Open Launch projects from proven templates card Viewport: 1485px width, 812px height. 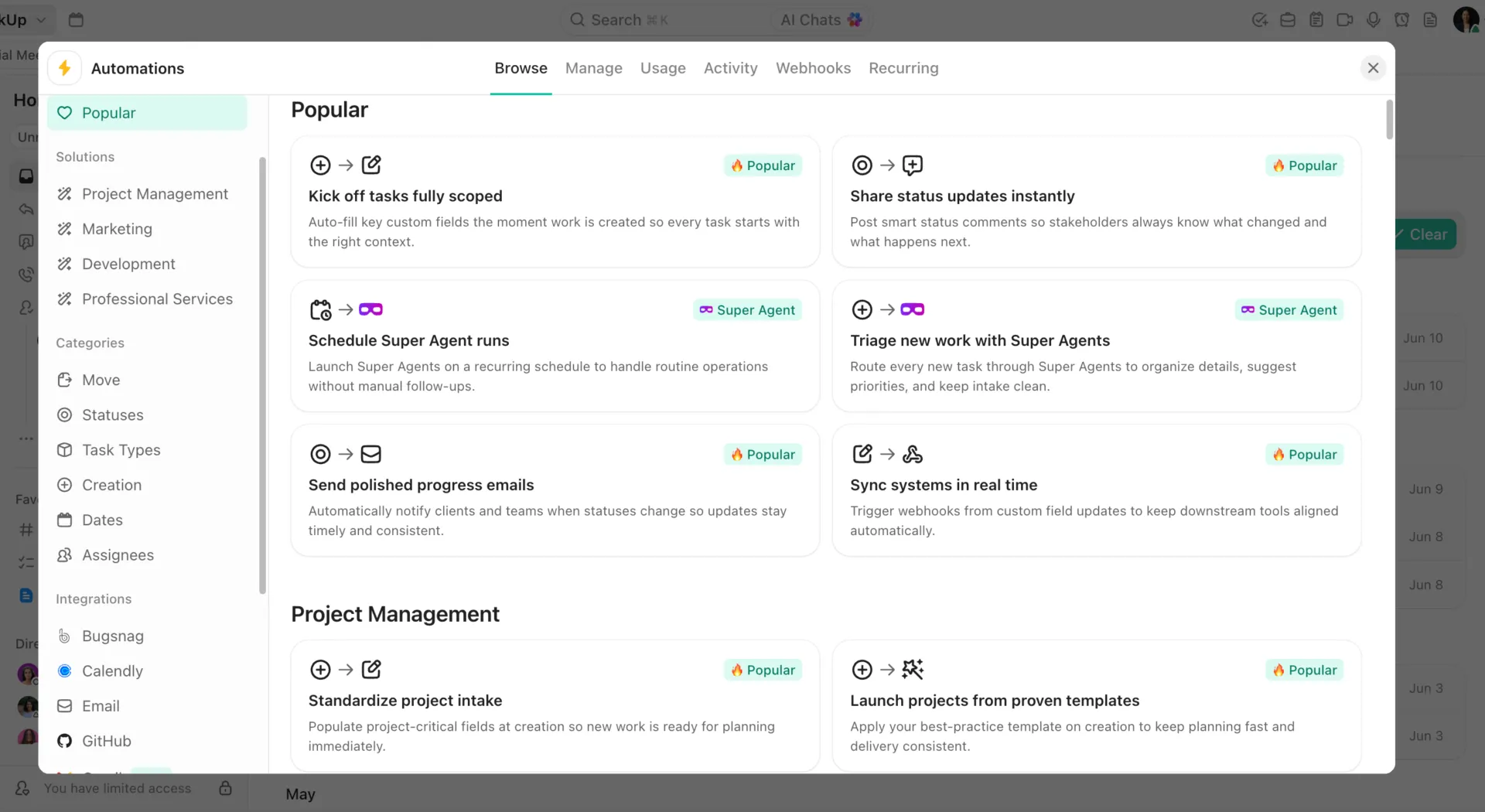[x=1096, y=705]
